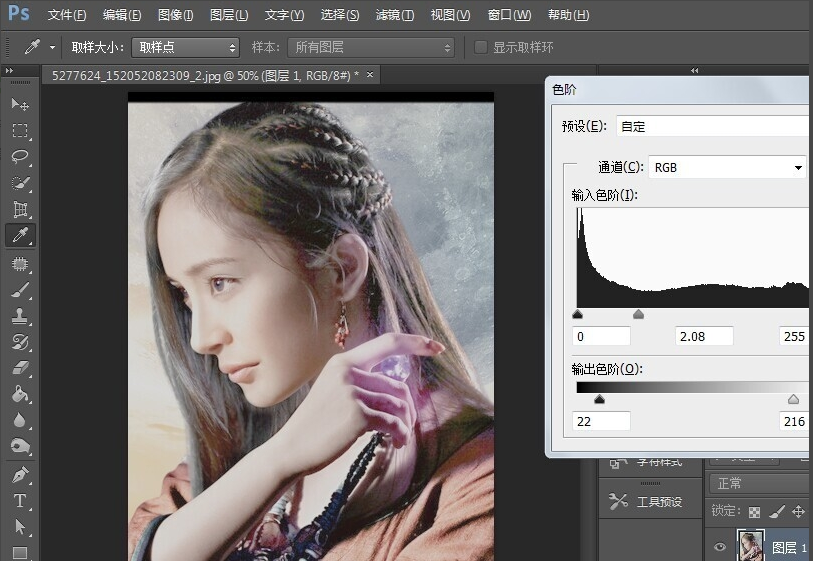Click output shadow field showing 22

coord(601,421)
